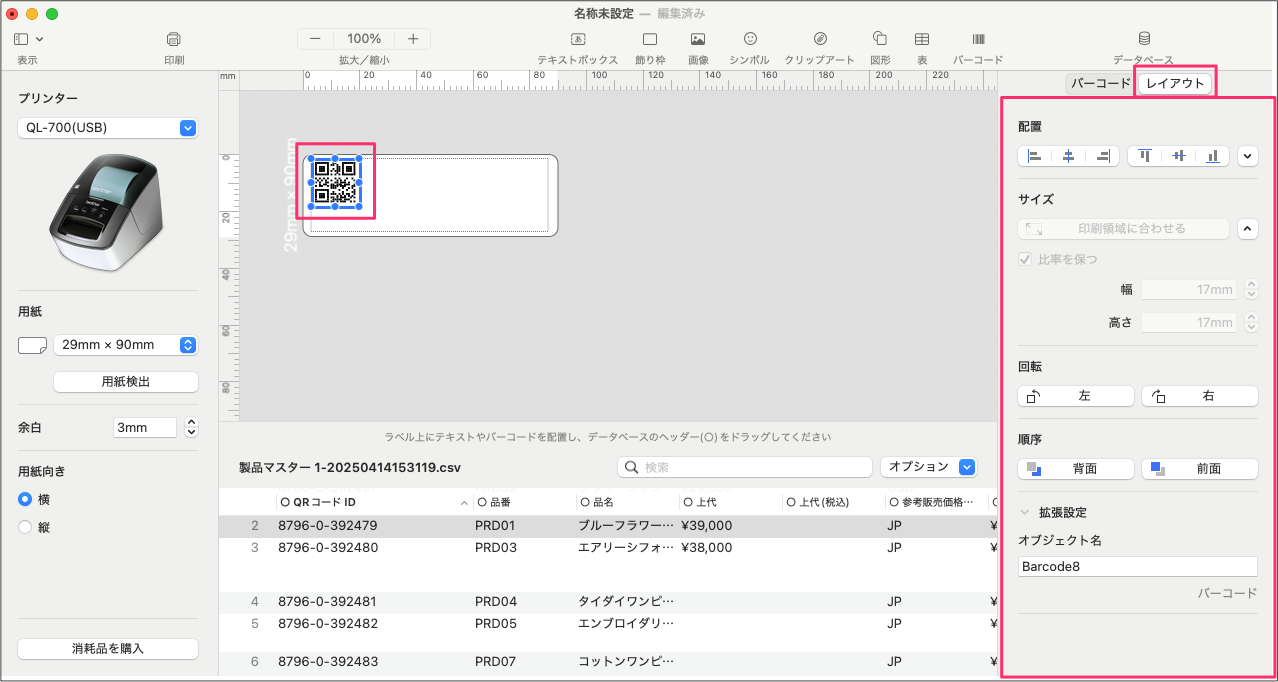The image size is (1278, 682).
Task: Click the printer device image
Action: [107, 212]
